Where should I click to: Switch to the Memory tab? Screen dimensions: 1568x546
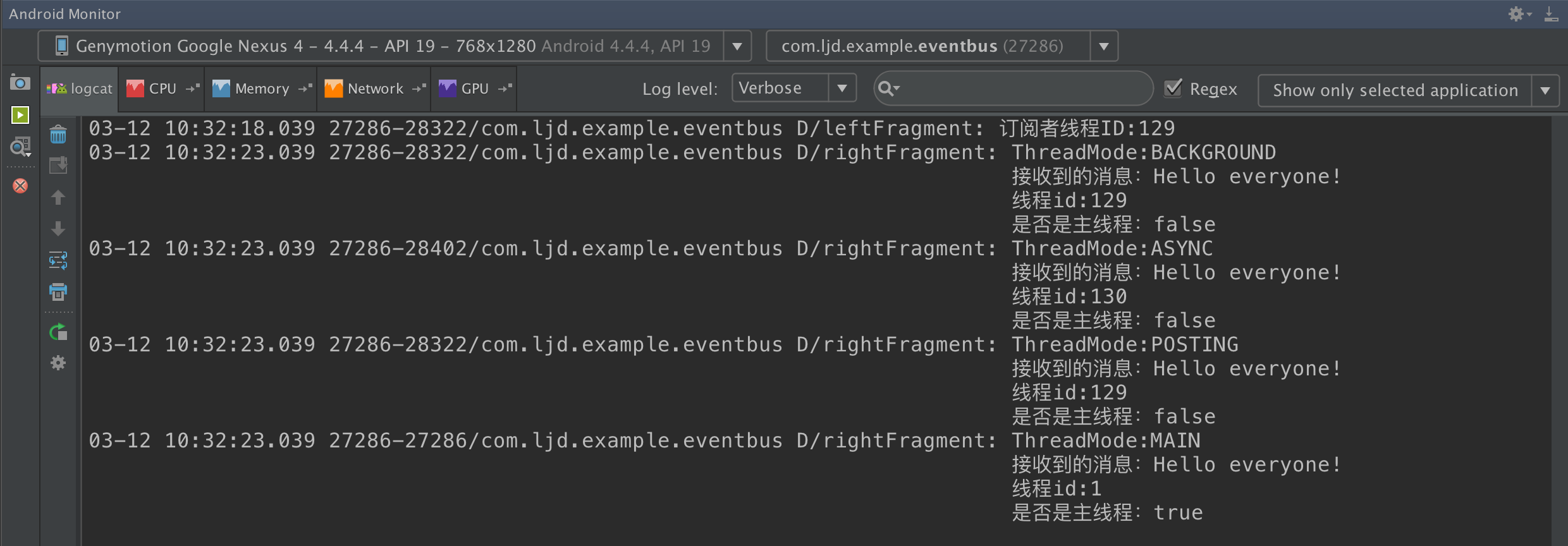[x=261, y=88]
